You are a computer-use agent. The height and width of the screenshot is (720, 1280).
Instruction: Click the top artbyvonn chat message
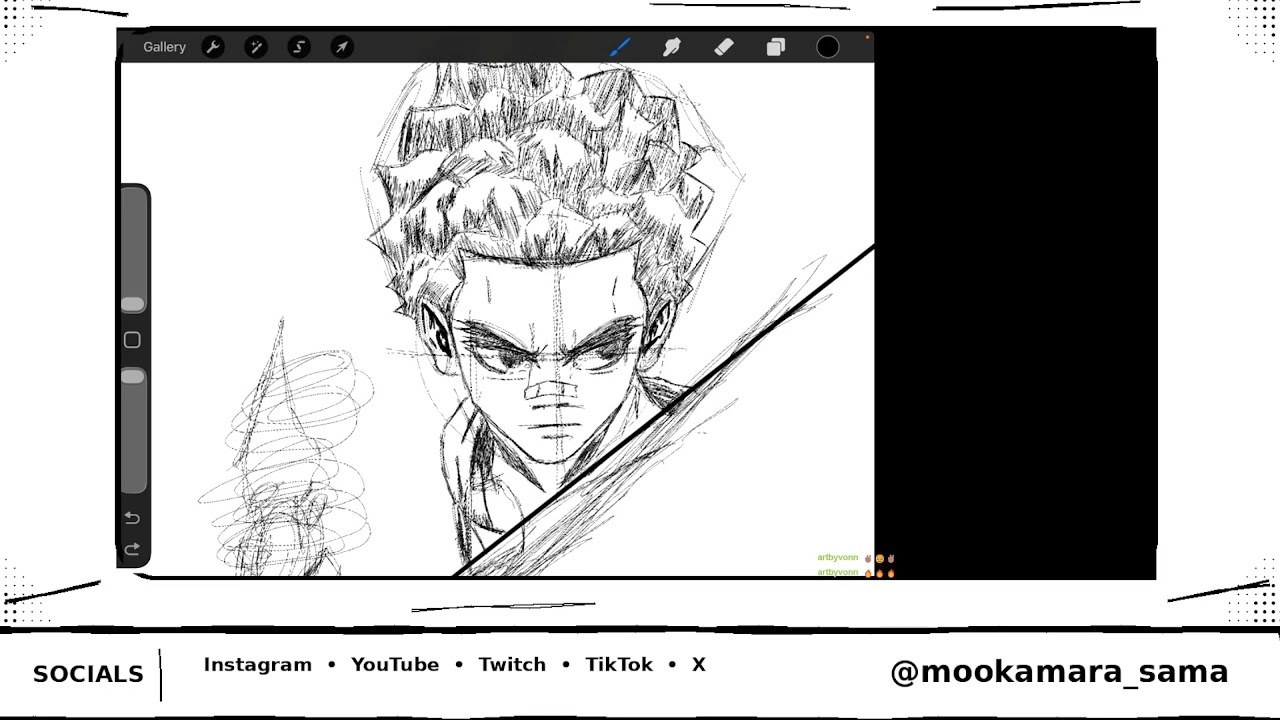[856, 558]
